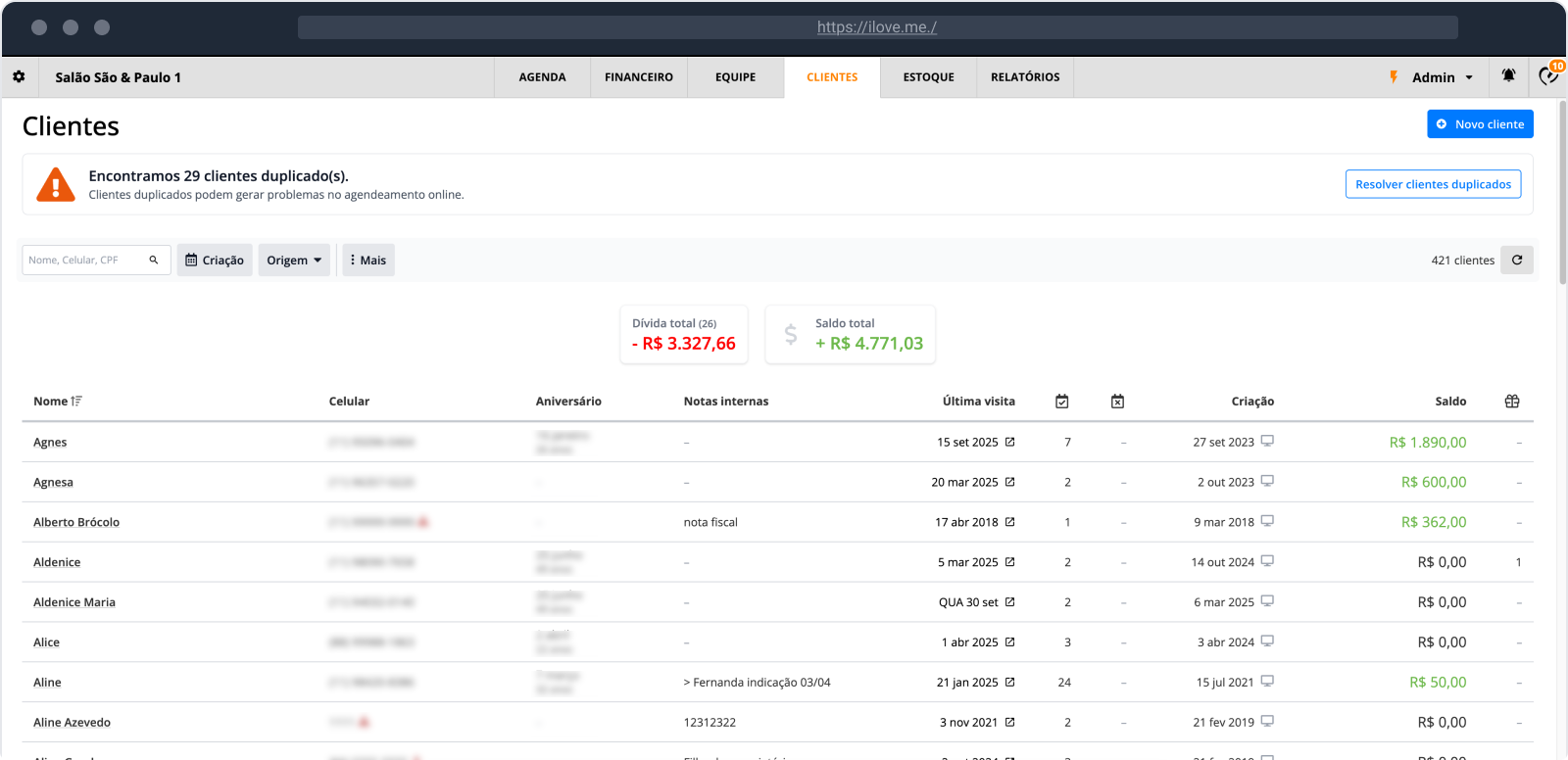1568x760 pixels.
Task: Open Alberto Brócolo last visit link icon
Action: pos(1010,522)
